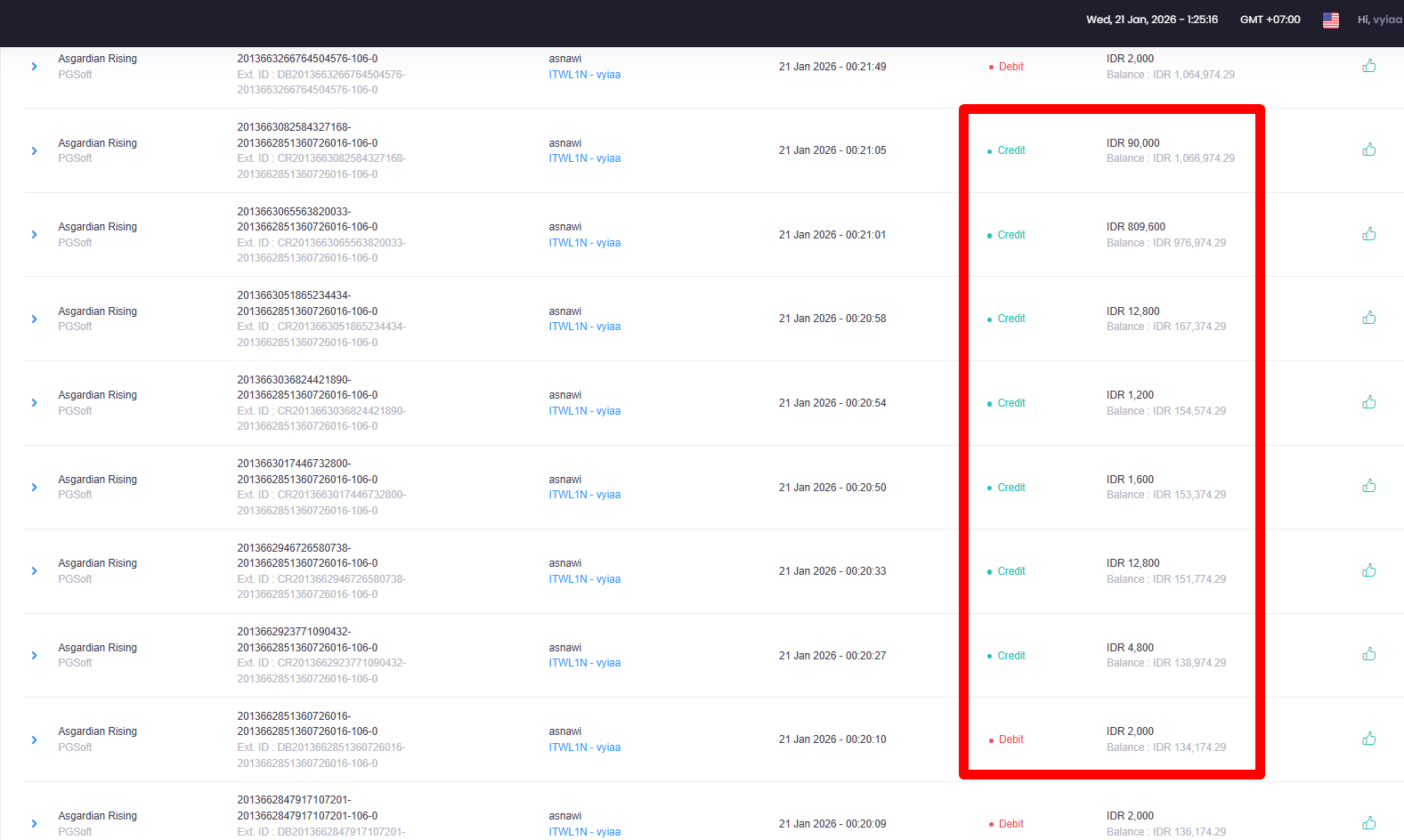The image size is (1404, 840).
Task: Expand the row dated 00:20:33
Action: 34,571
